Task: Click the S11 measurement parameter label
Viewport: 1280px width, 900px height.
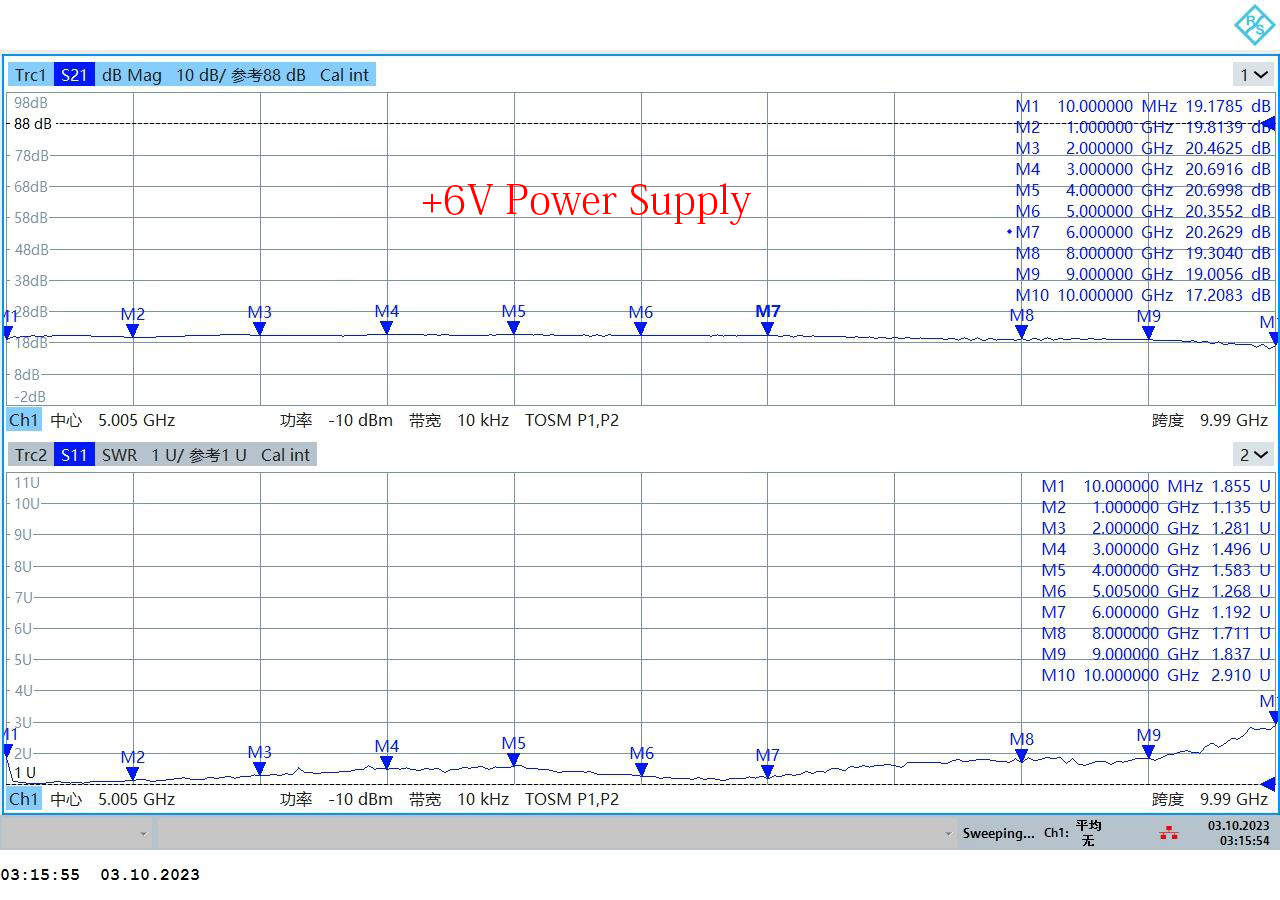Action: pos(74,455)
